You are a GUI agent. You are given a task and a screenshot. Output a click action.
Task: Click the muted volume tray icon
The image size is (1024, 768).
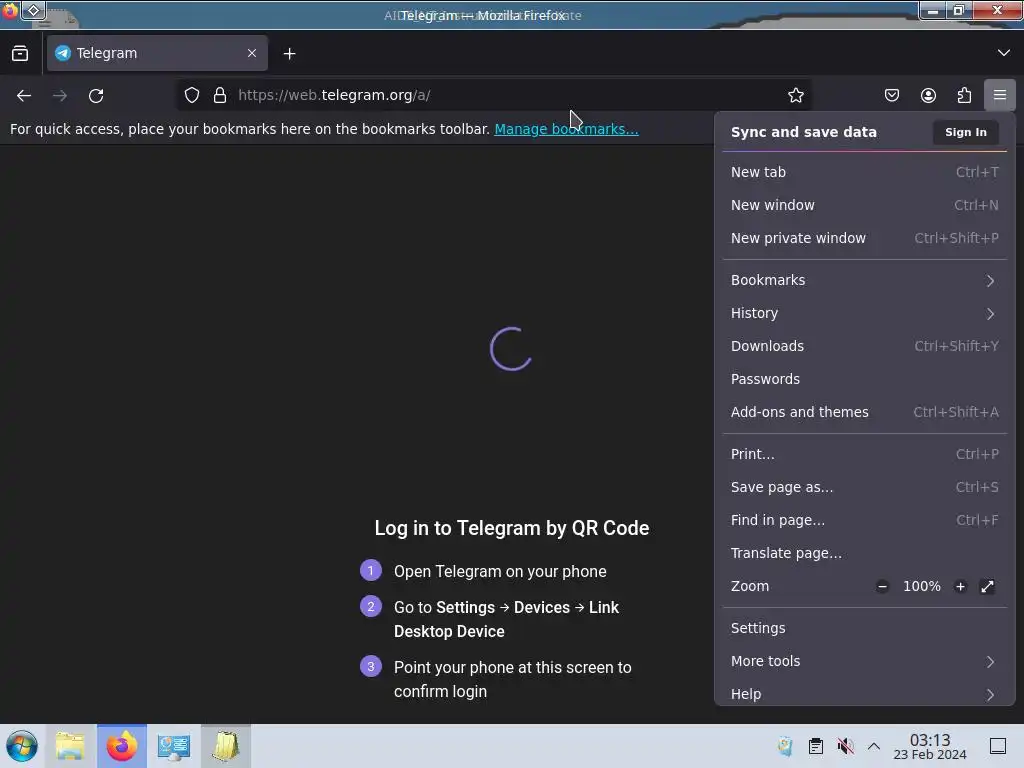[x=846, y=746]
